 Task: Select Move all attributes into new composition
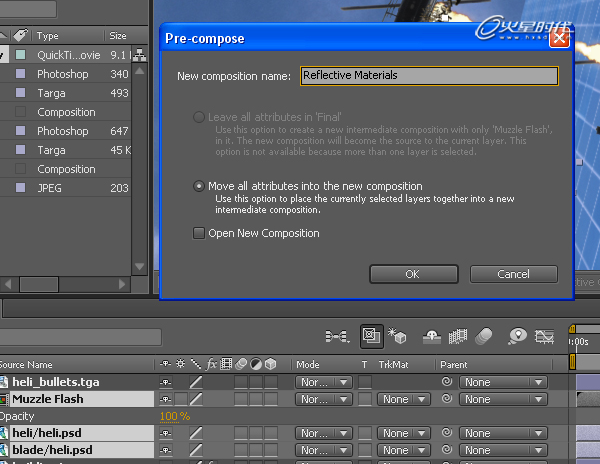[x=199, y=186]
